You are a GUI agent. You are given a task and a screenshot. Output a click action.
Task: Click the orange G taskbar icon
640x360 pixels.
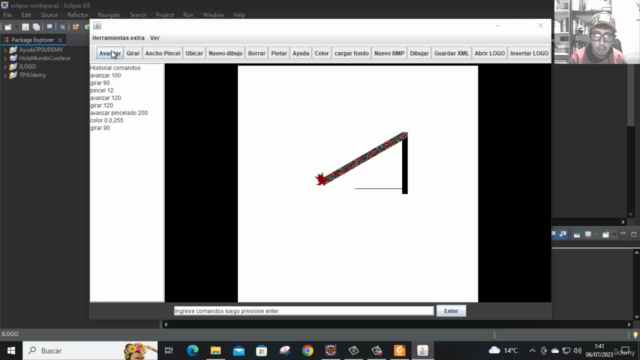(400, 351)
